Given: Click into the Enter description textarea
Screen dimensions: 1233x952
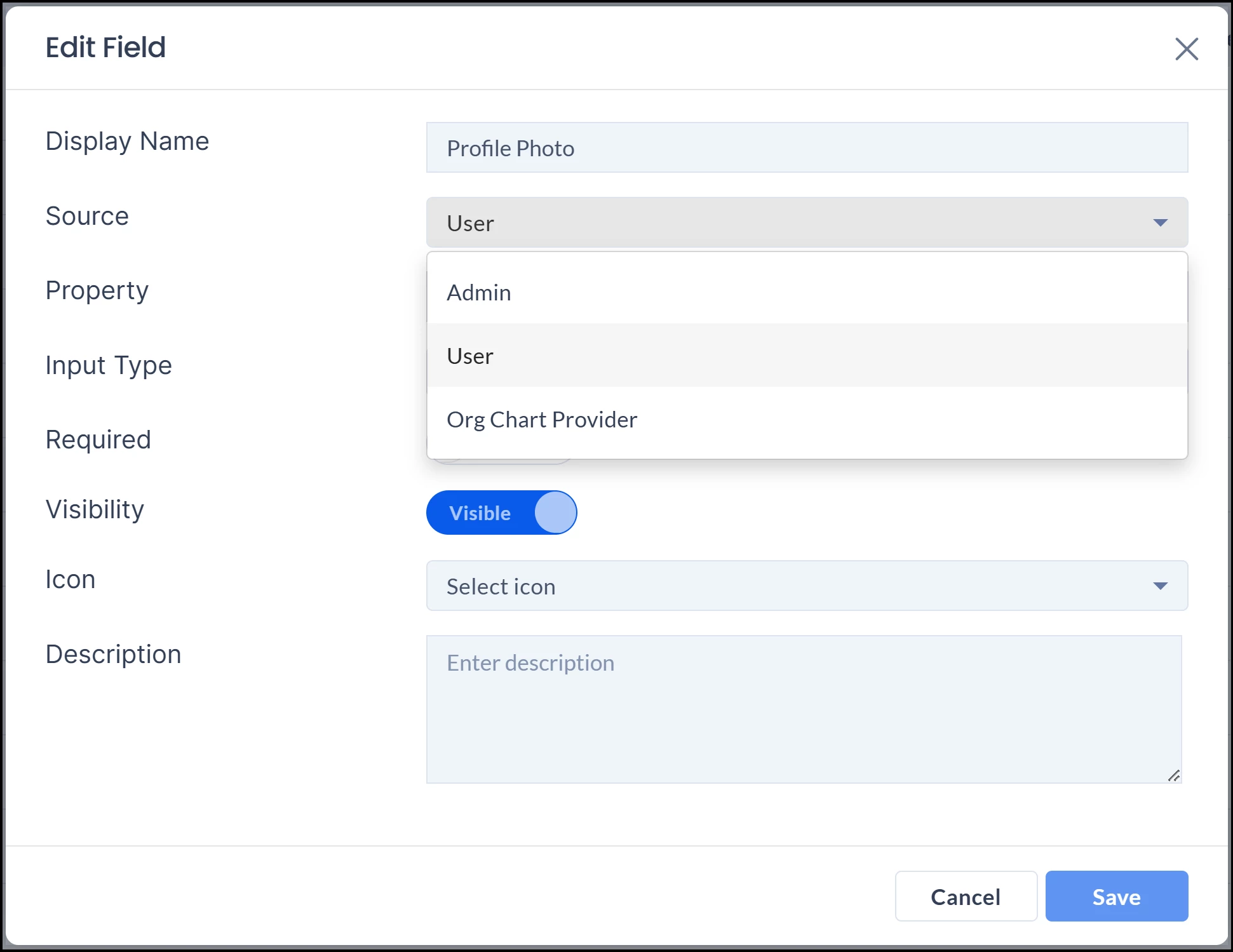Looking at the screenshot, I should point(803,709).
